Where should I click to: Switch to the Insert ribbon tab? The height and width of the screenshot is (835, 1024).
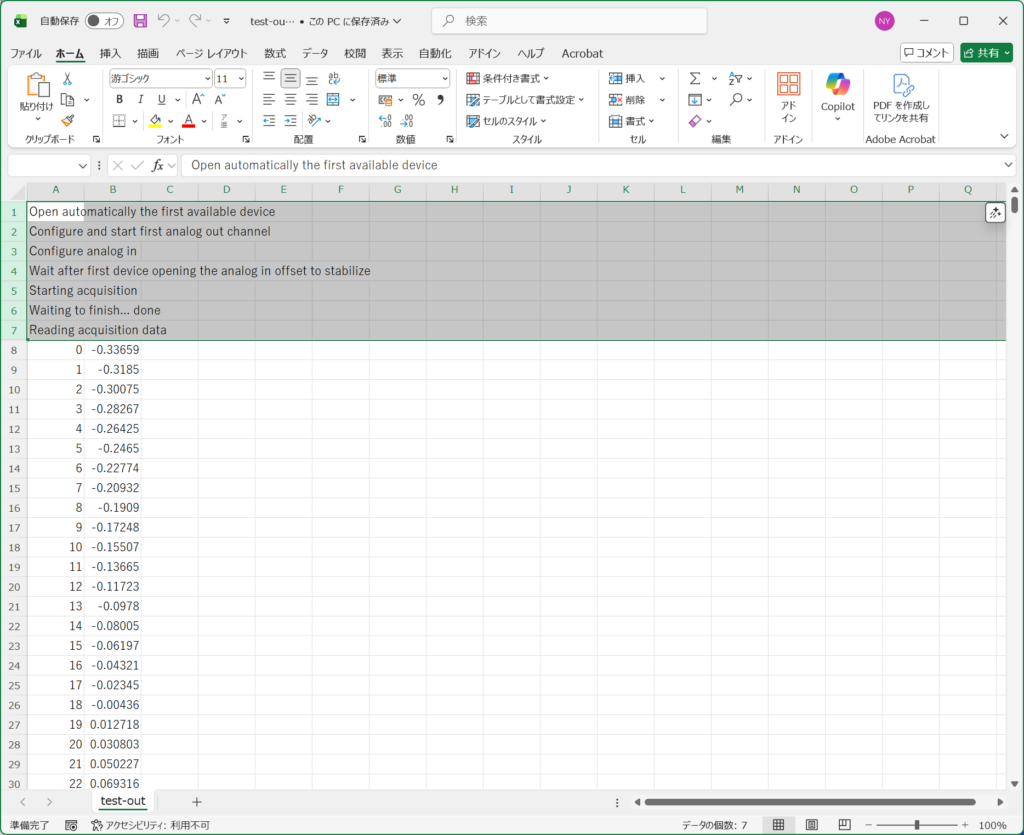coord(110,53)
